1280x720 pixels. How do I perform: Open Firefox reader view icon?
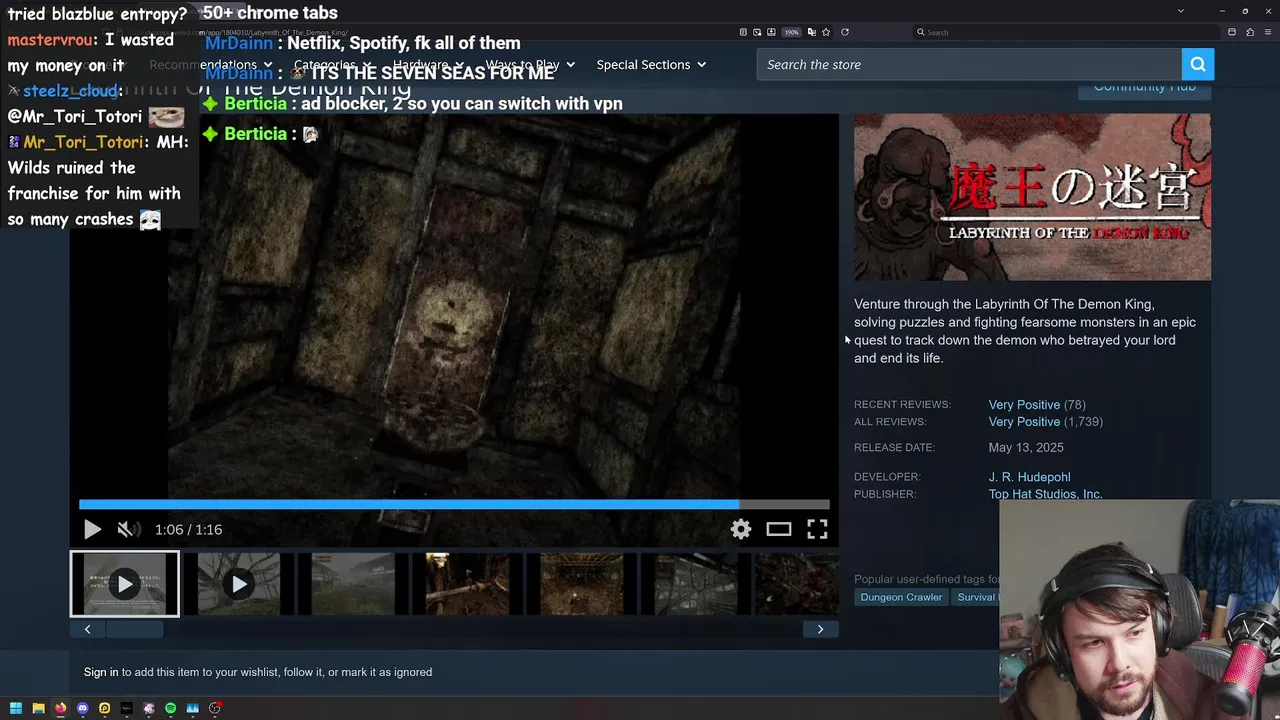743,32
